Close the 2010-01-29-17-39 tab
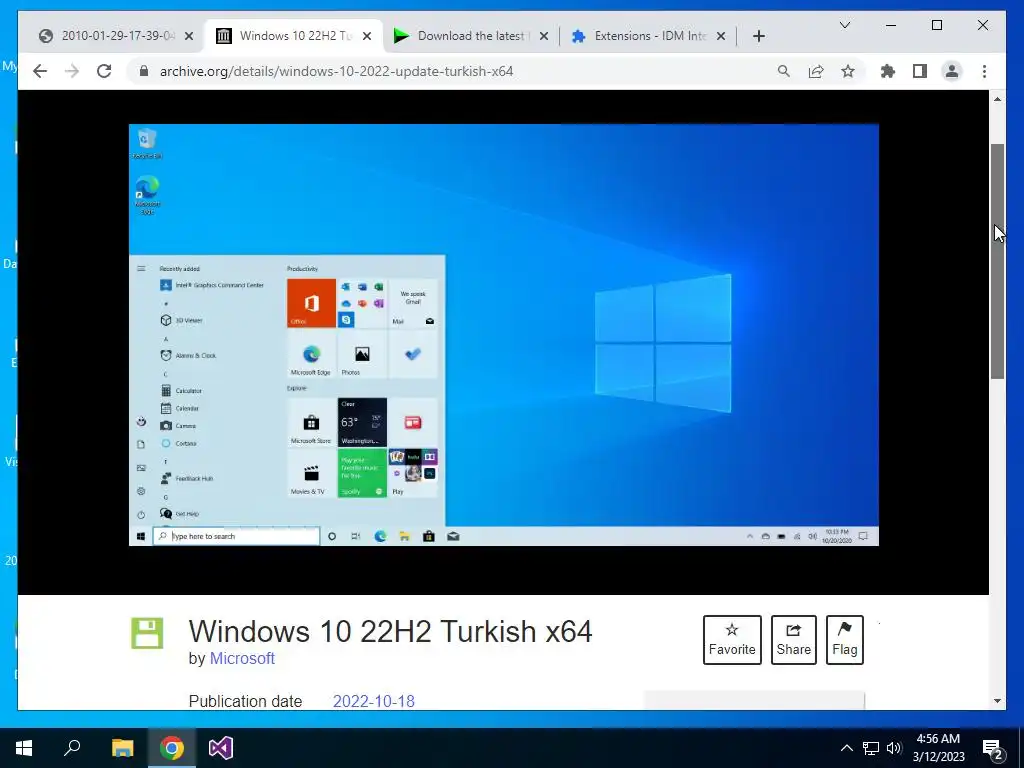The height and width of the screenshot is (768, 1024). tap(189, 36)
